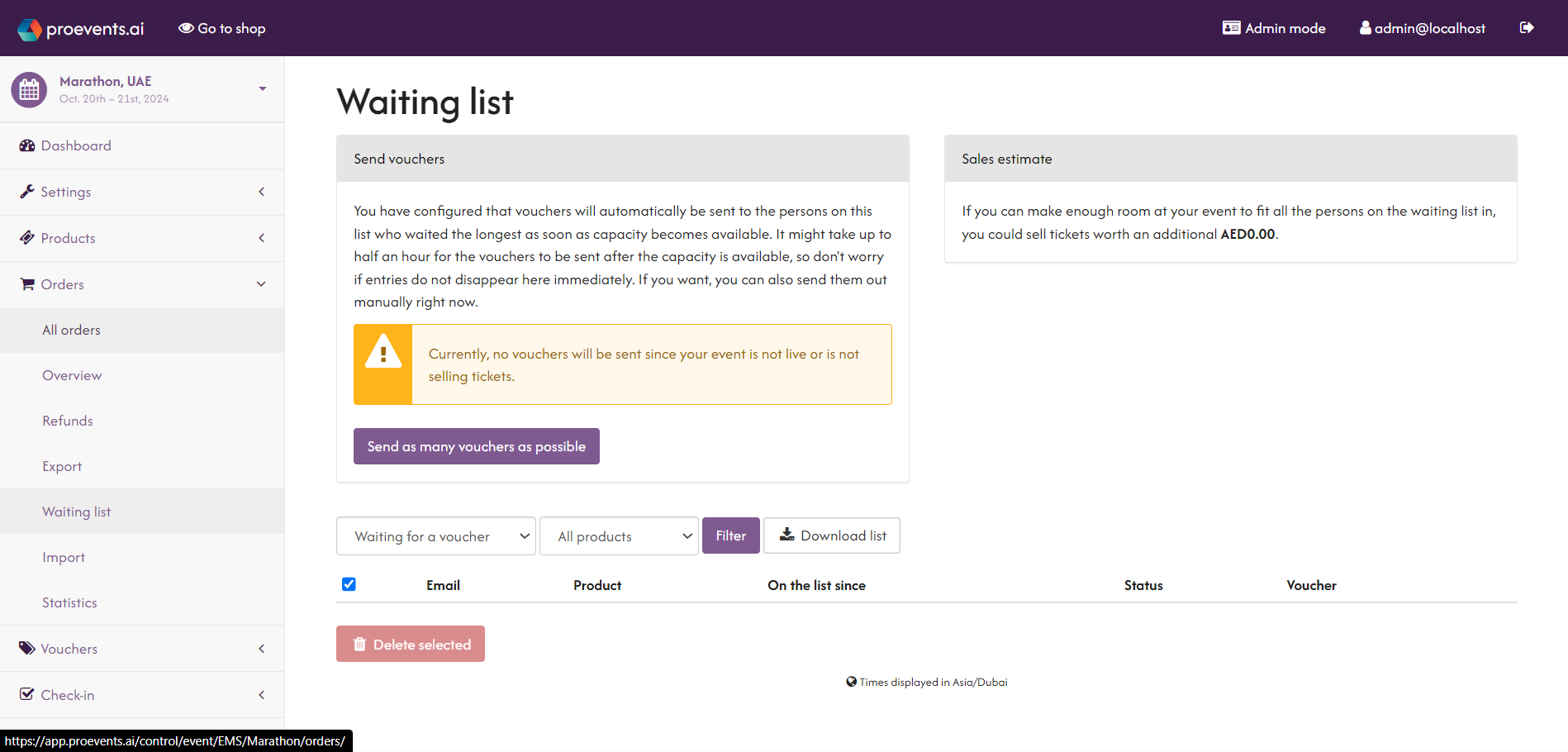Open the Waiting for a voucher dropdown
1568x752 pixels.
point(435,535)
